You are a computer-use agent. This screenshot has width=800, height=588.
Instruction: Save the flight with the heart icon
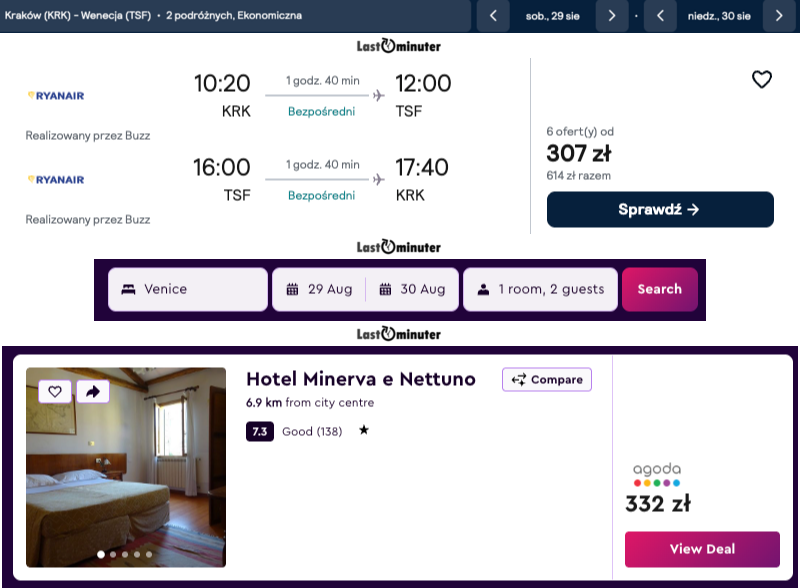pos(762,80)
